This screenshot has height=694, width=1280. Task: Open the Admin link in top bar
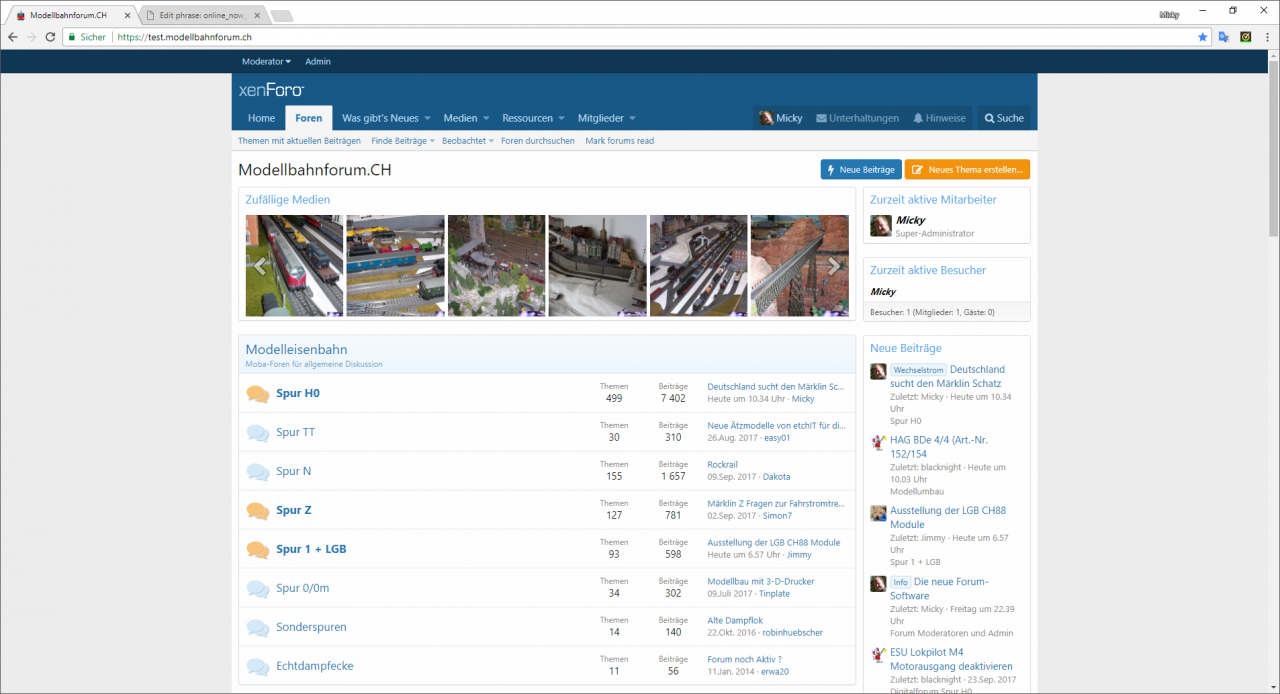click(x=318, y=61)
